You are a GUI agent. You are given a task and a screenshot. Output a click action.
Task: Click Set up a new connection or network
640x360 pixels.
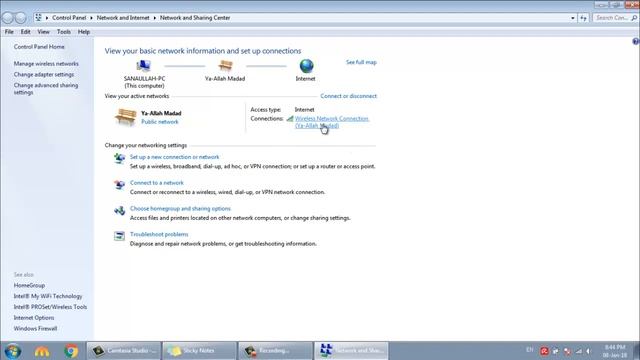coord(174,157)
